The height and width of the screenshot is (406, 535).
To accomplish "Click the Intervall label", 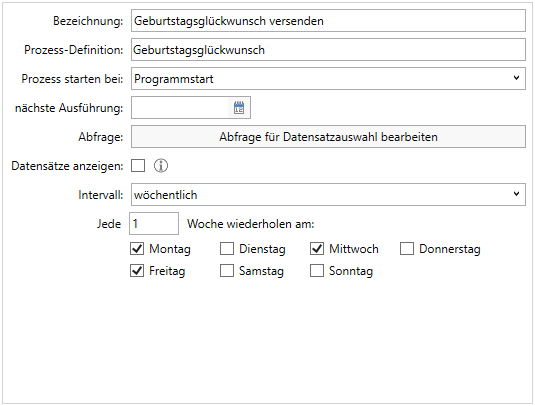I will pyautogui.click(x=101, y=195).
